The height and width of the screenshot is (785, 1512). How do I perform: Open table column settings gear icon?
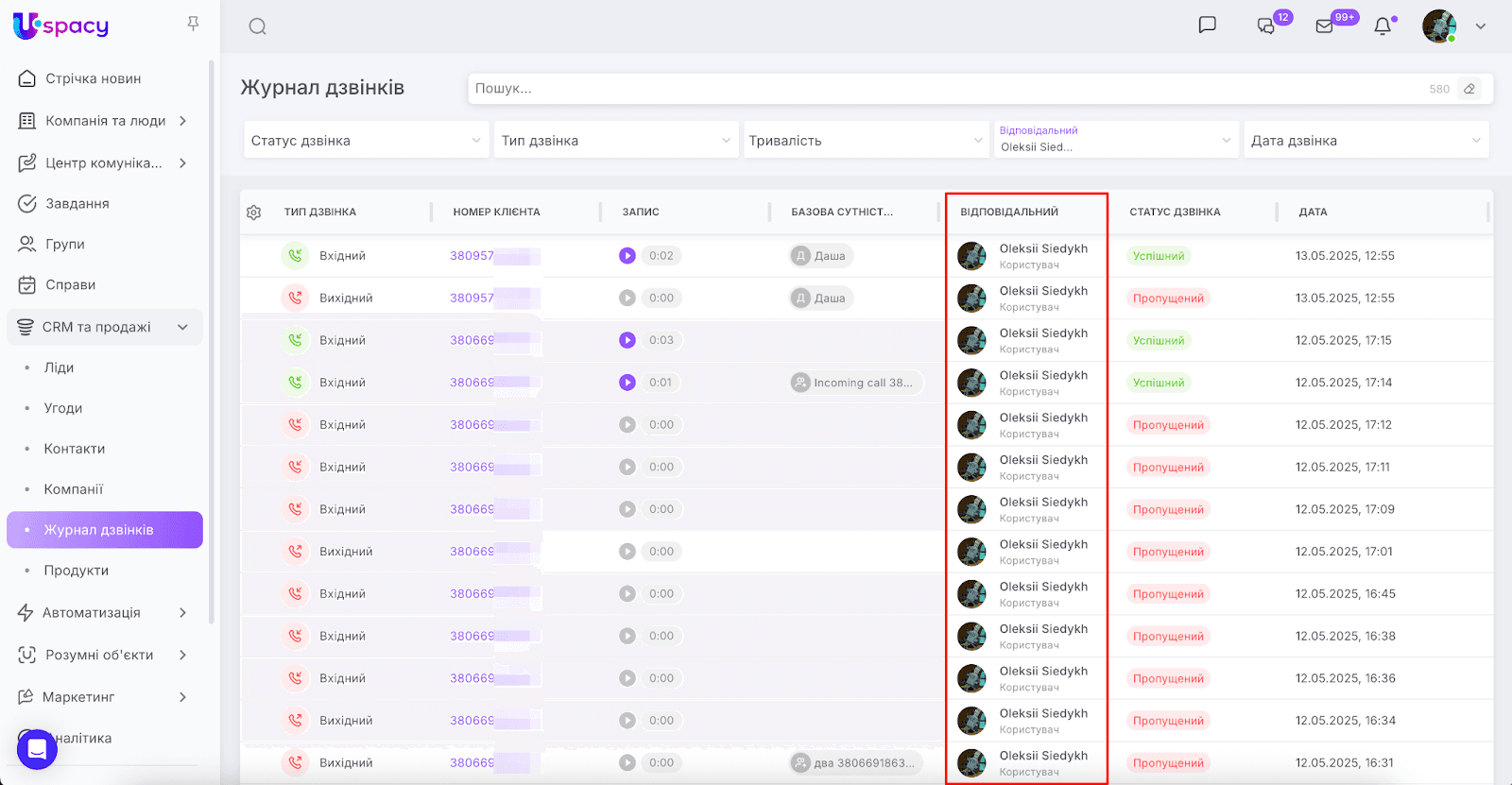(x=253, y=213)
